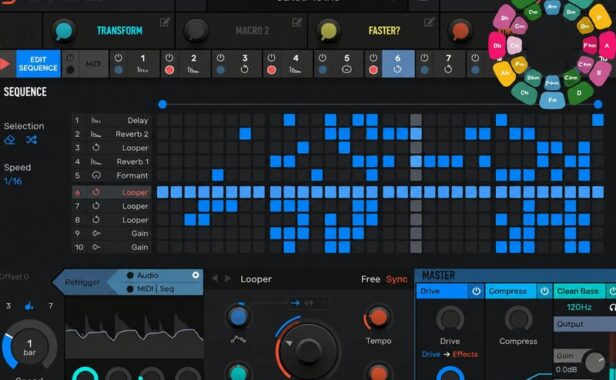
Task: Go to previous effect with left arrow beside Looper
Action: coord(214,279)
